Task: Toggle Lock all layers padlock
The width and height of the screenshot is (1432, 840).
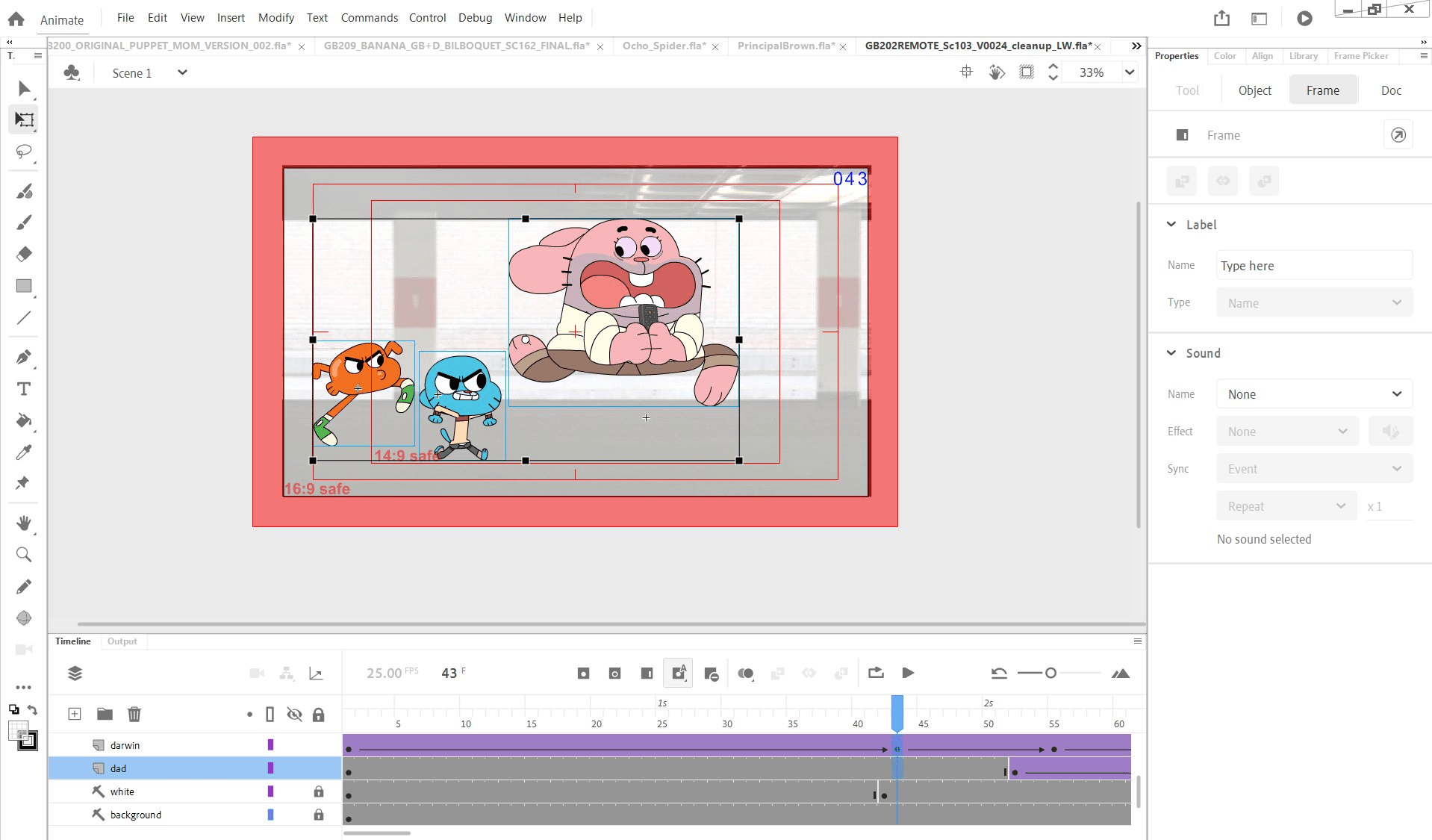Action: [x=319, y=715]
